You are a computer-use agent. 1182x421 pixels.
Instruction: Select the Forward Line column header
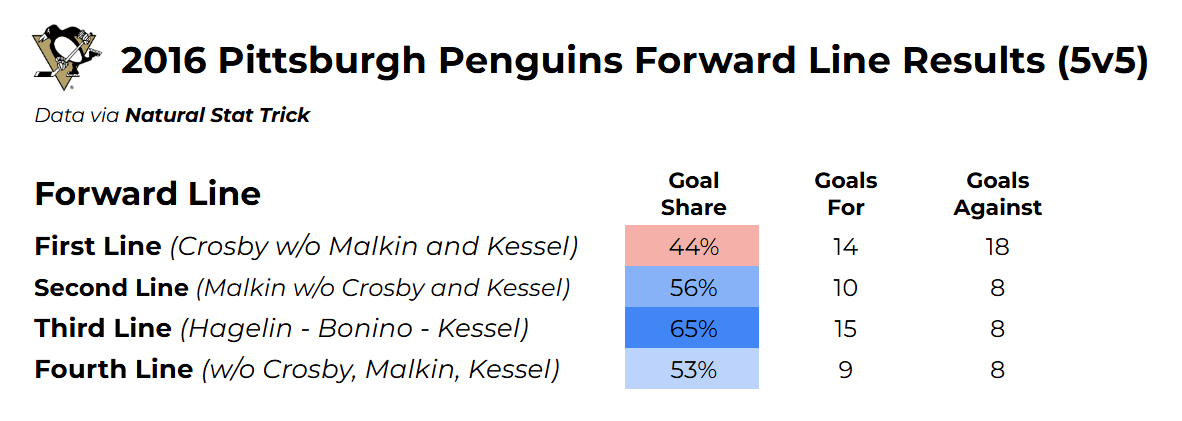[x=147, y=193]
